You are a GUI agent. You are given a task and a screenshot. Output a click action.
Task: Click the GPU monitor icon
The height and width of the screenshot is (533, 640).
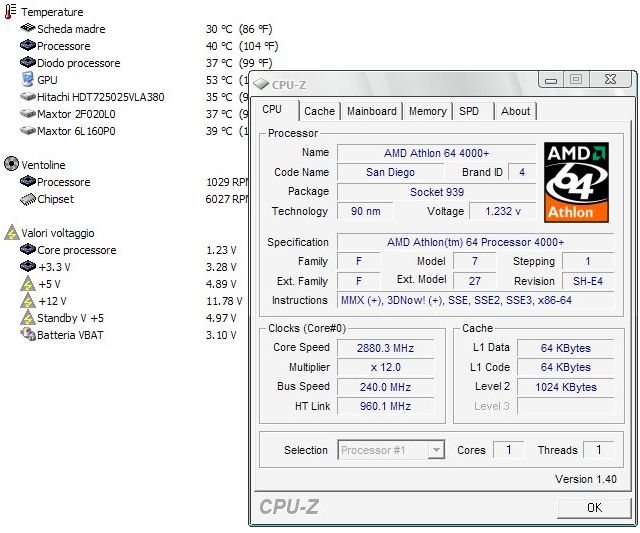[x=28, y=79]
